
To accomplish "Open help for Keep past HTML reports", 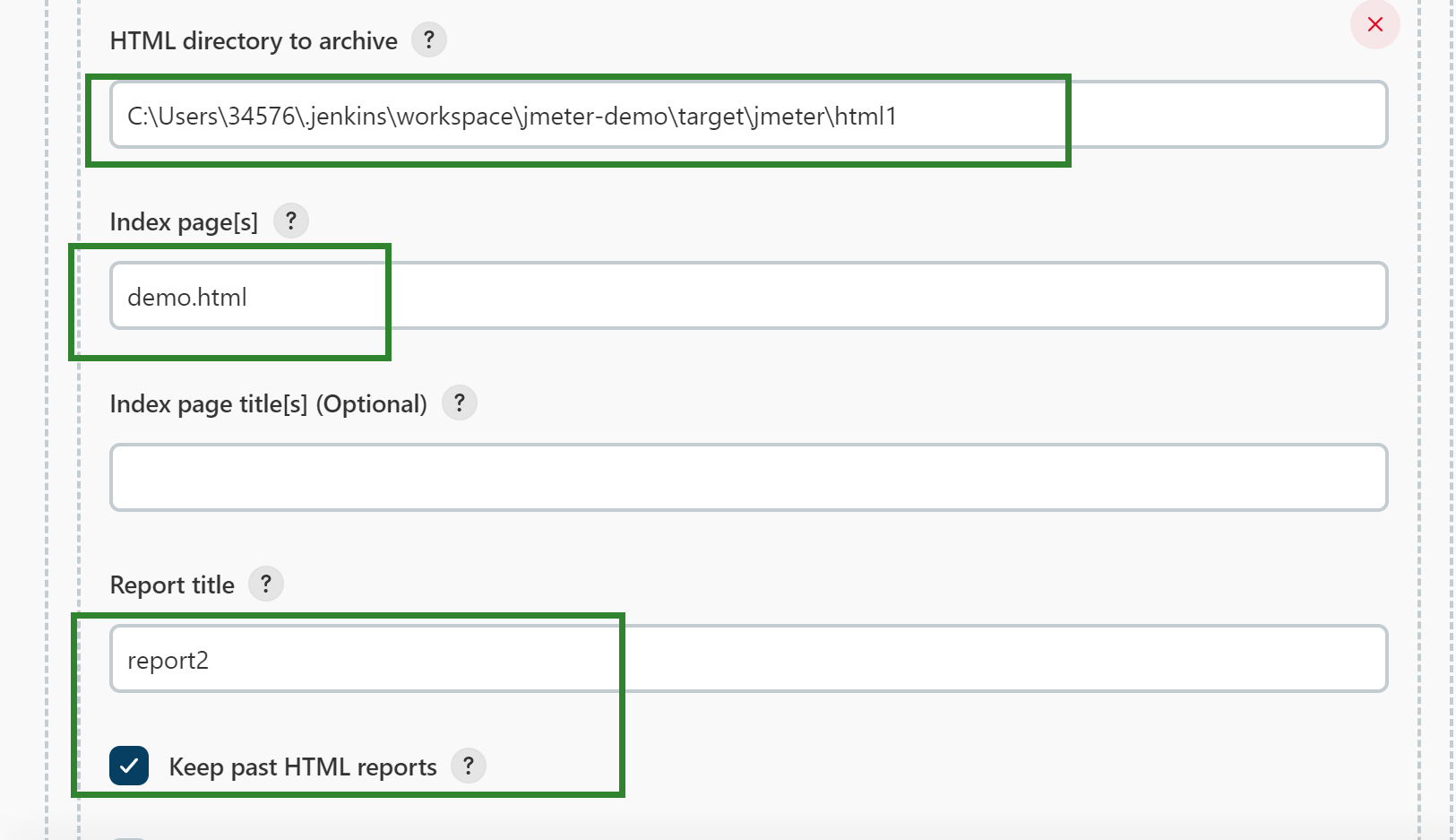I will pyautogui.click(x=469, y=766).
